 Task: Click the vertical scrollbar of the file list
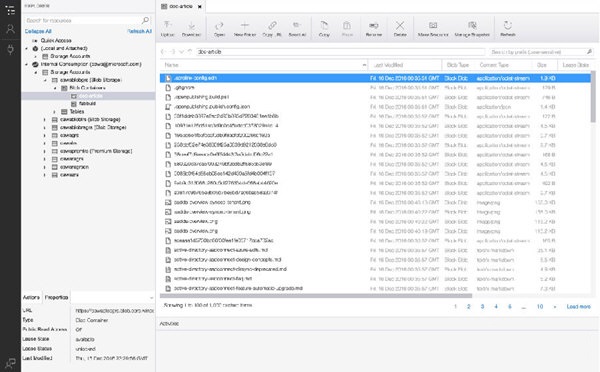593,96
